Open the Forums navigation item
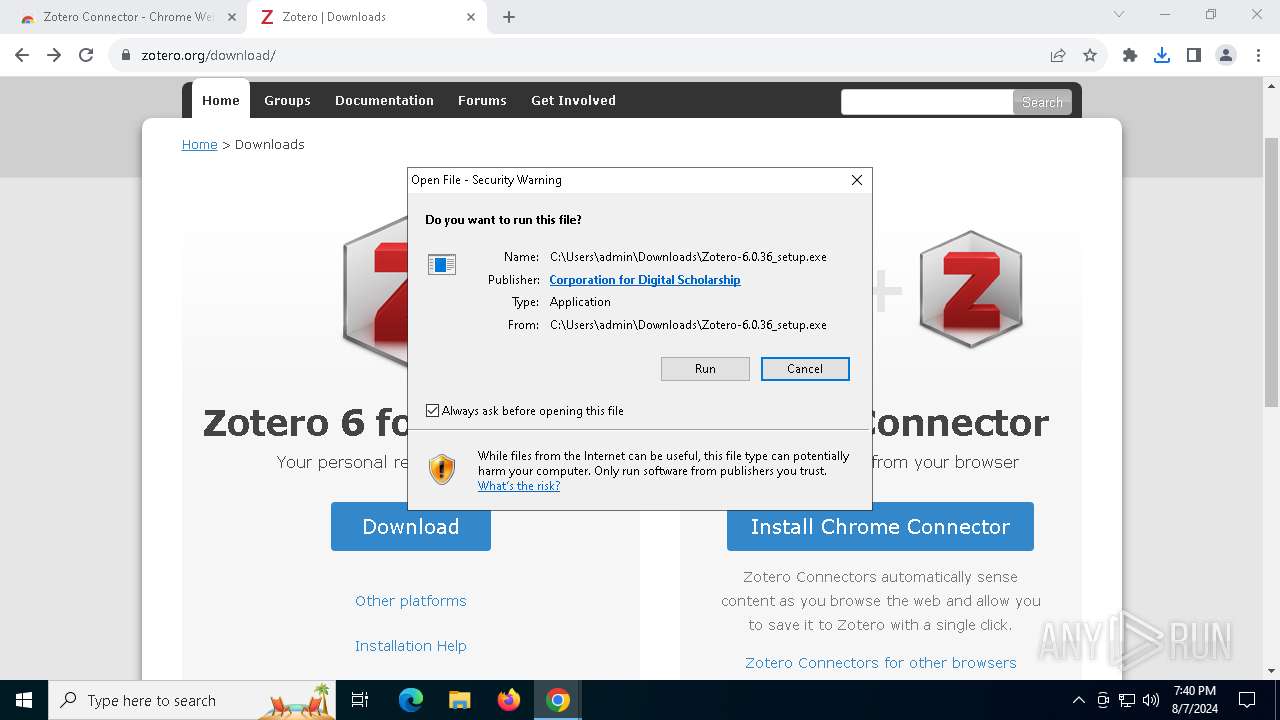 [x=482, y=100]
